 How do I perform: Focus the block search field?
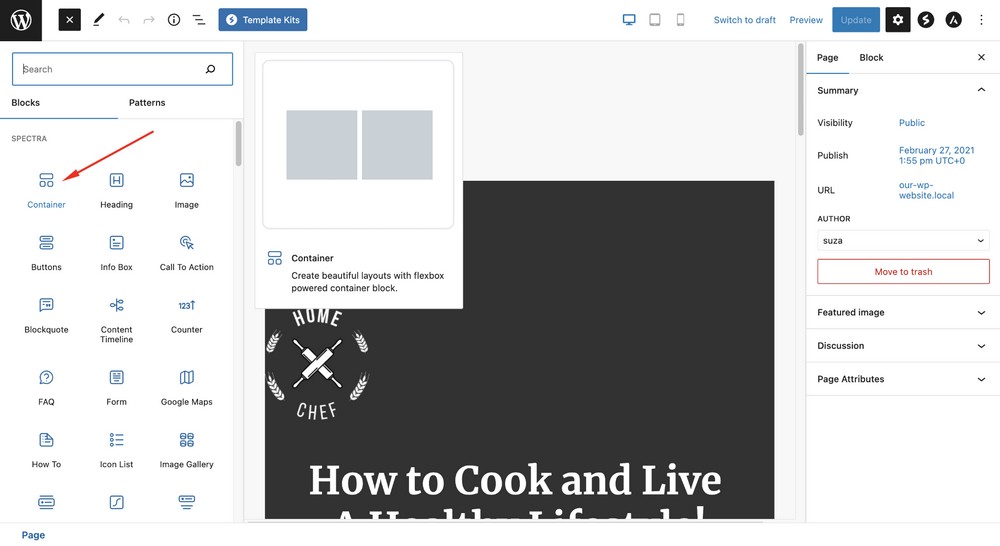click(x=110, y=69)
